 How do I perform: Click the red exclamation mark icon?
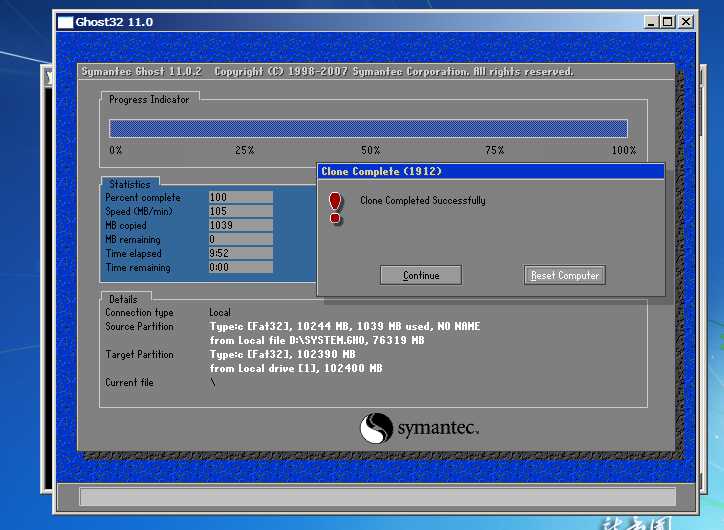click(x=335, y=208)
